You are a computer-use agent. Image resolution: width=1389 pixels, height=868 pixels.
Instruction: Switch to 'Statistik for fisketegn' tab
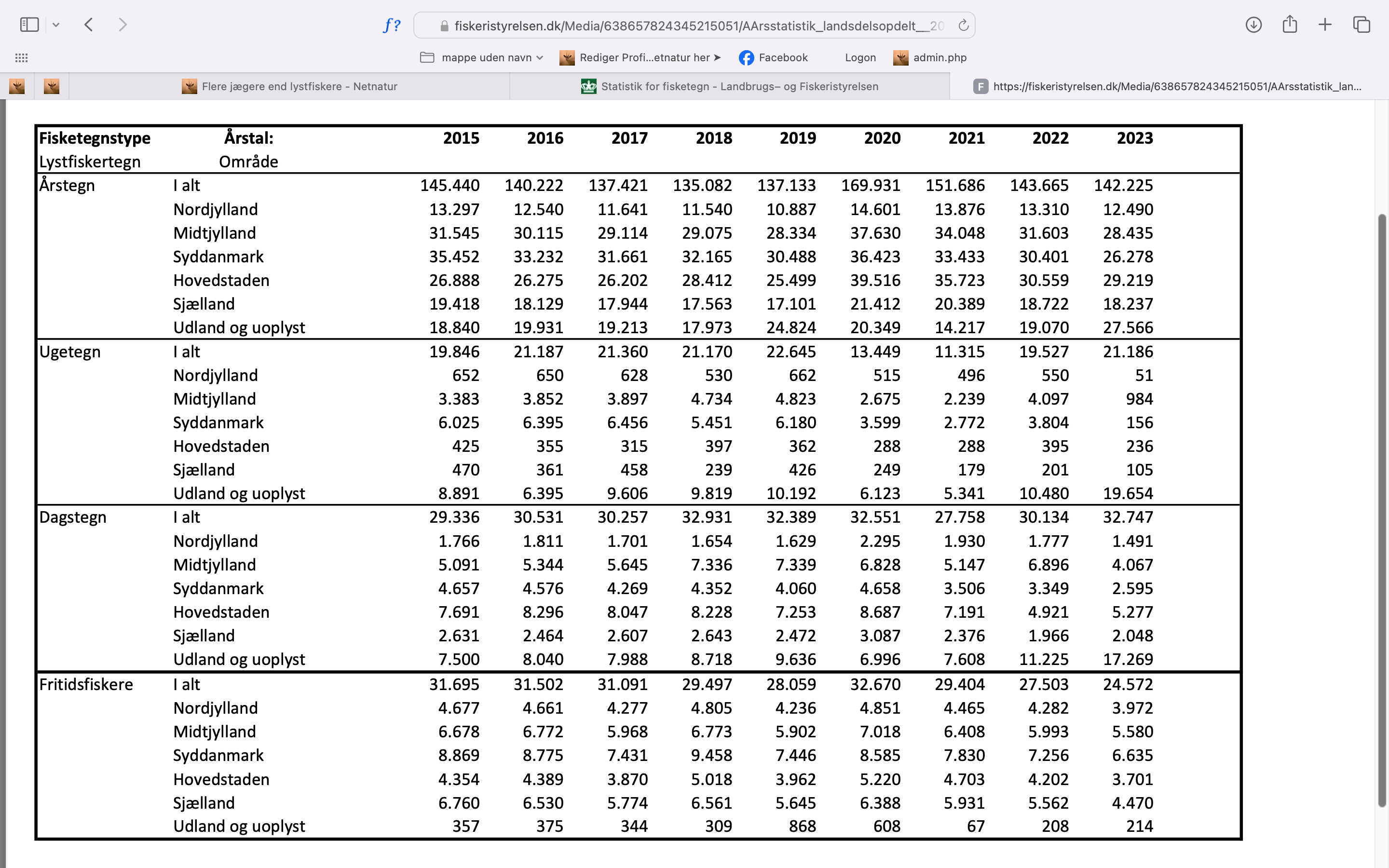click(x=730, y=87)
